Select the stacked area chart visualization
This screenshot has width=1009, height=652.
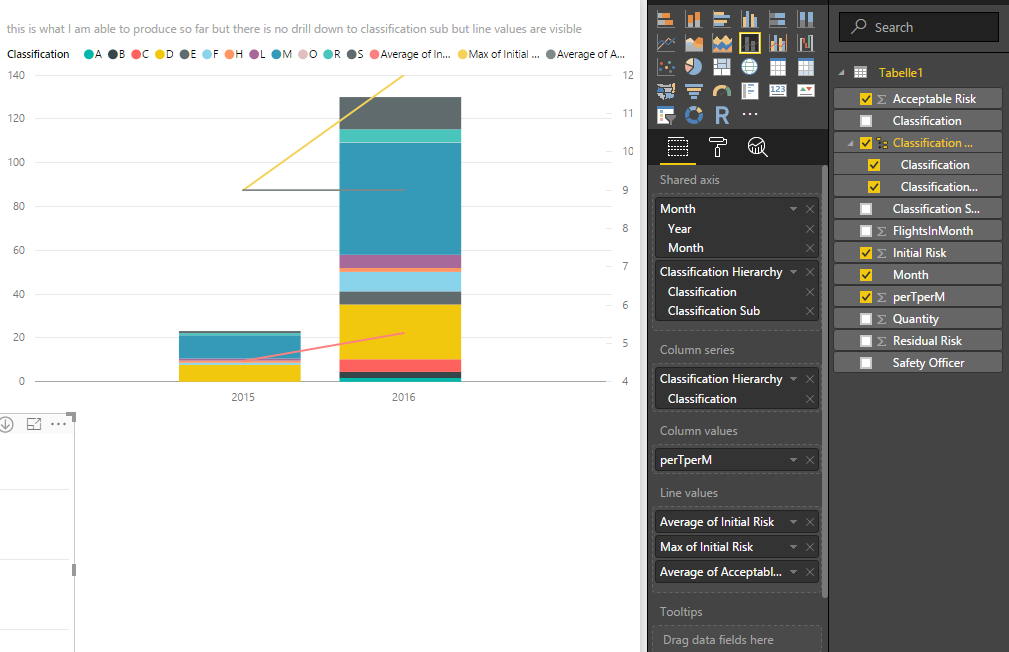pyautogui.click(x=721, y=43)
